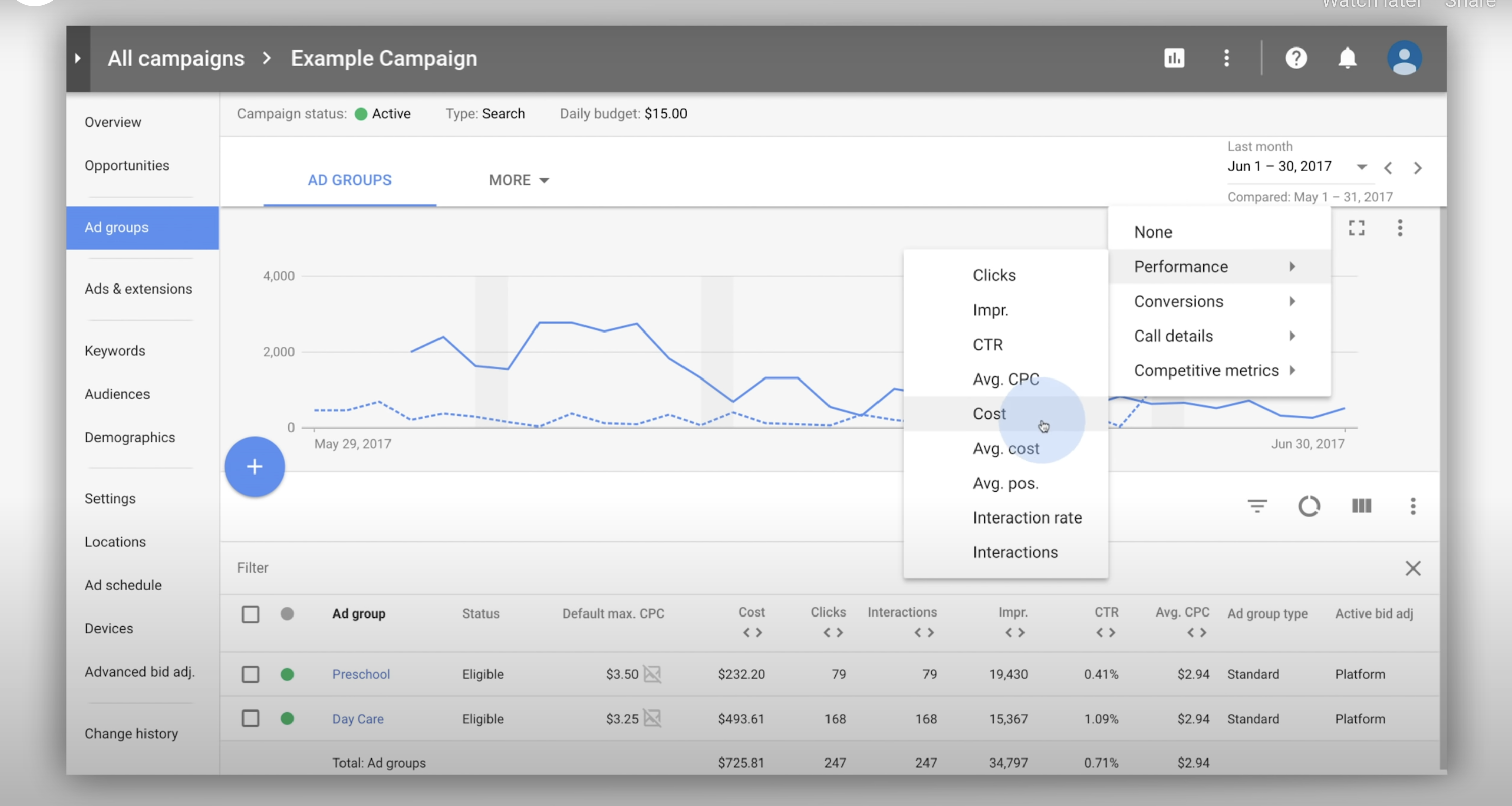The height and width of the screenshot is (806, 1512).
Task: Select Cost from the metrics menu
Action: click(990, 414)
